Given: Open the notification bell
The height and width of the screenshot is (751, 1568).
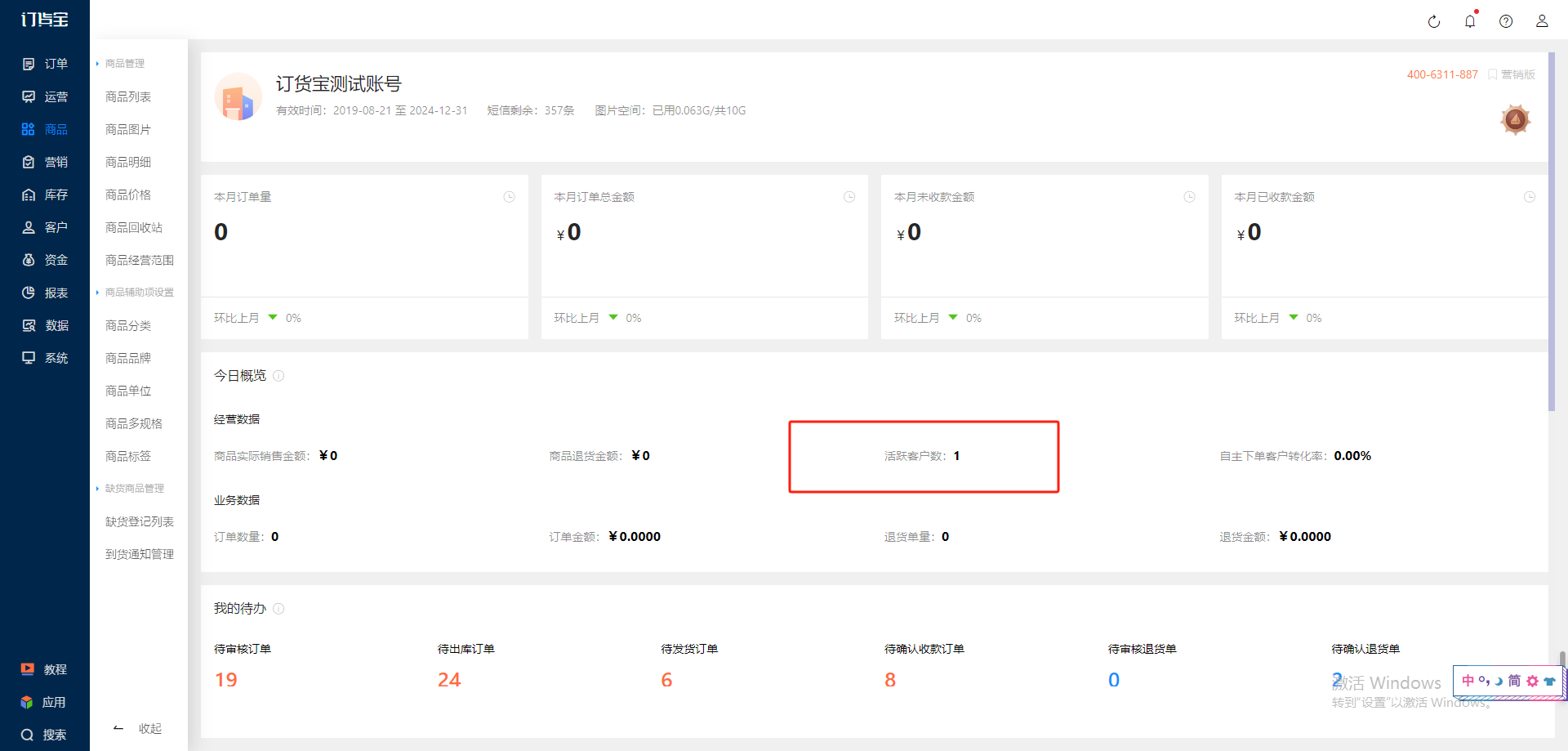Looking at the screenshot, I should tap(1470, 21).
